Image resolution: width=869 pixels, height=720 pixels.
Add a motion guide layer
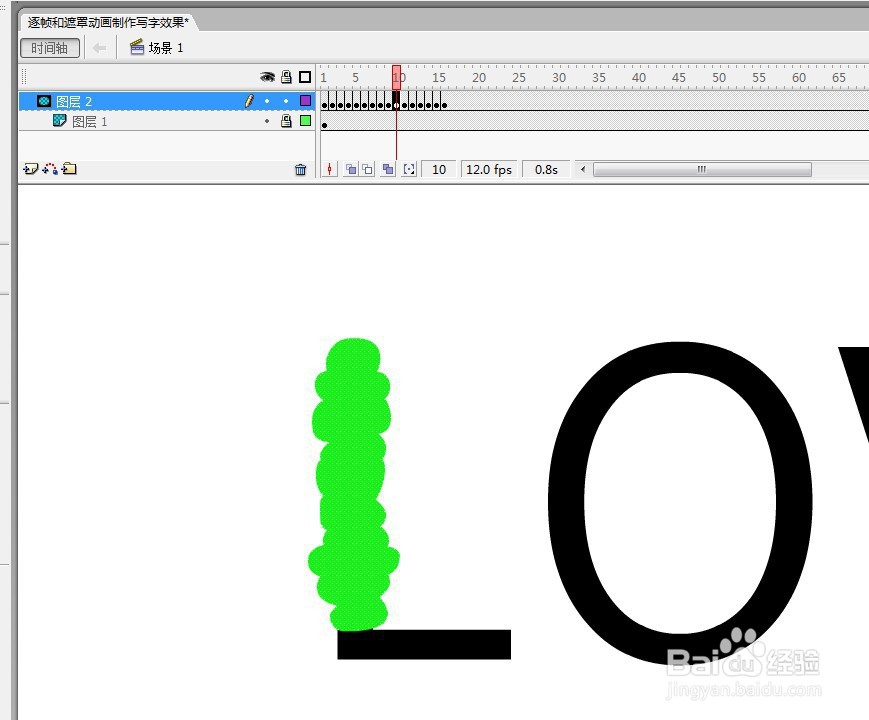50,169
